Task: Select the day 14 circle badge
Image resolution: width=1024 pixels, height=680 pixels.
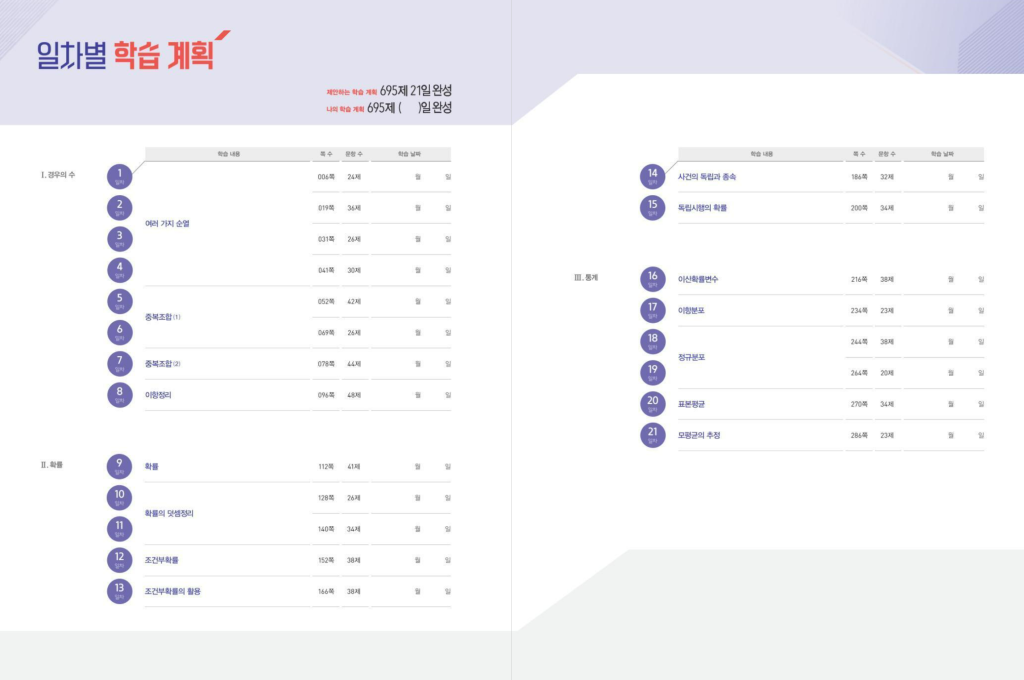Action: (652, 177)
